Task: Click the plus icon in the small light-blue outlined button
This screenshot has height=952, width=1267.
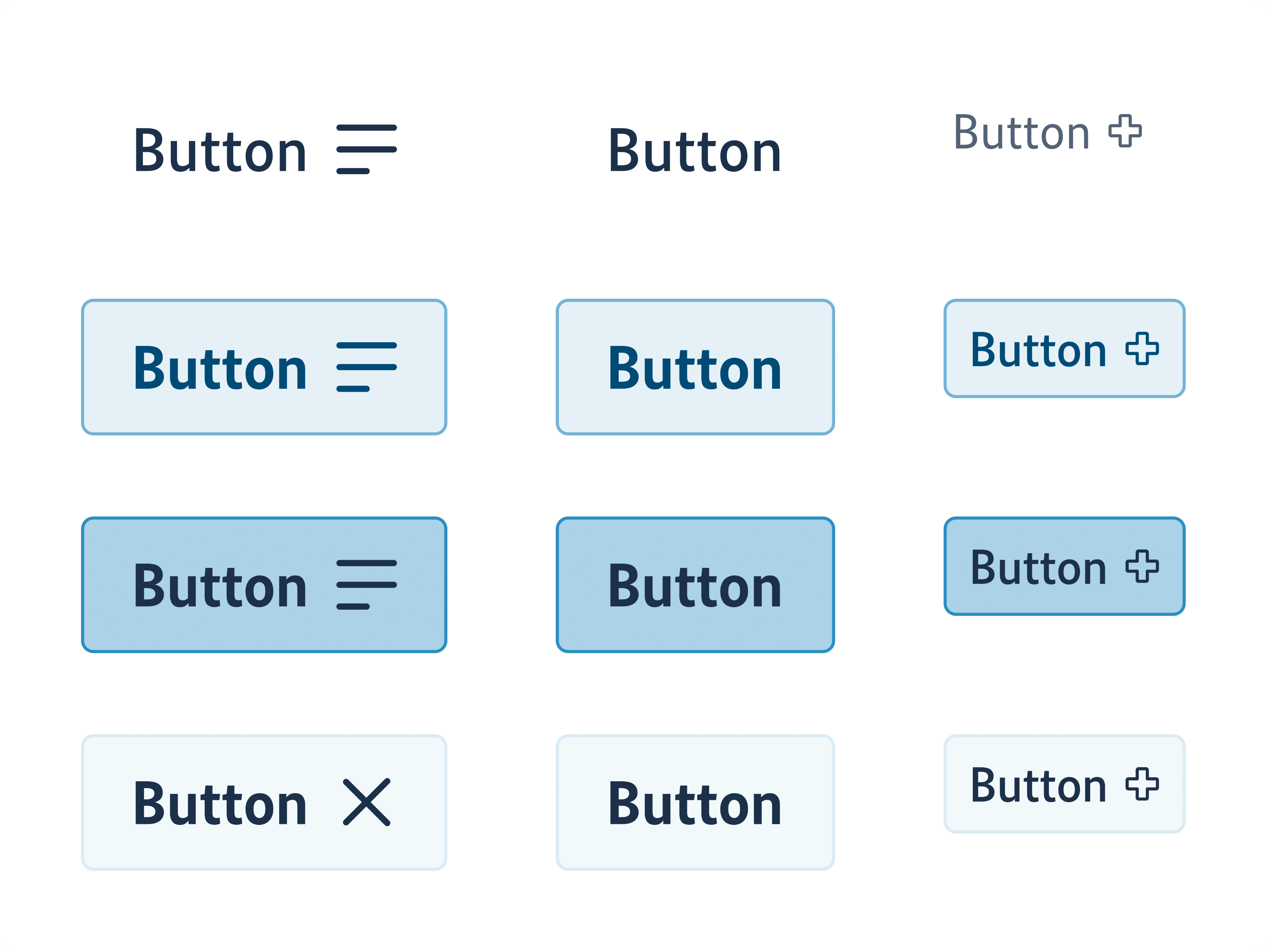Action: click(1142, 348)
